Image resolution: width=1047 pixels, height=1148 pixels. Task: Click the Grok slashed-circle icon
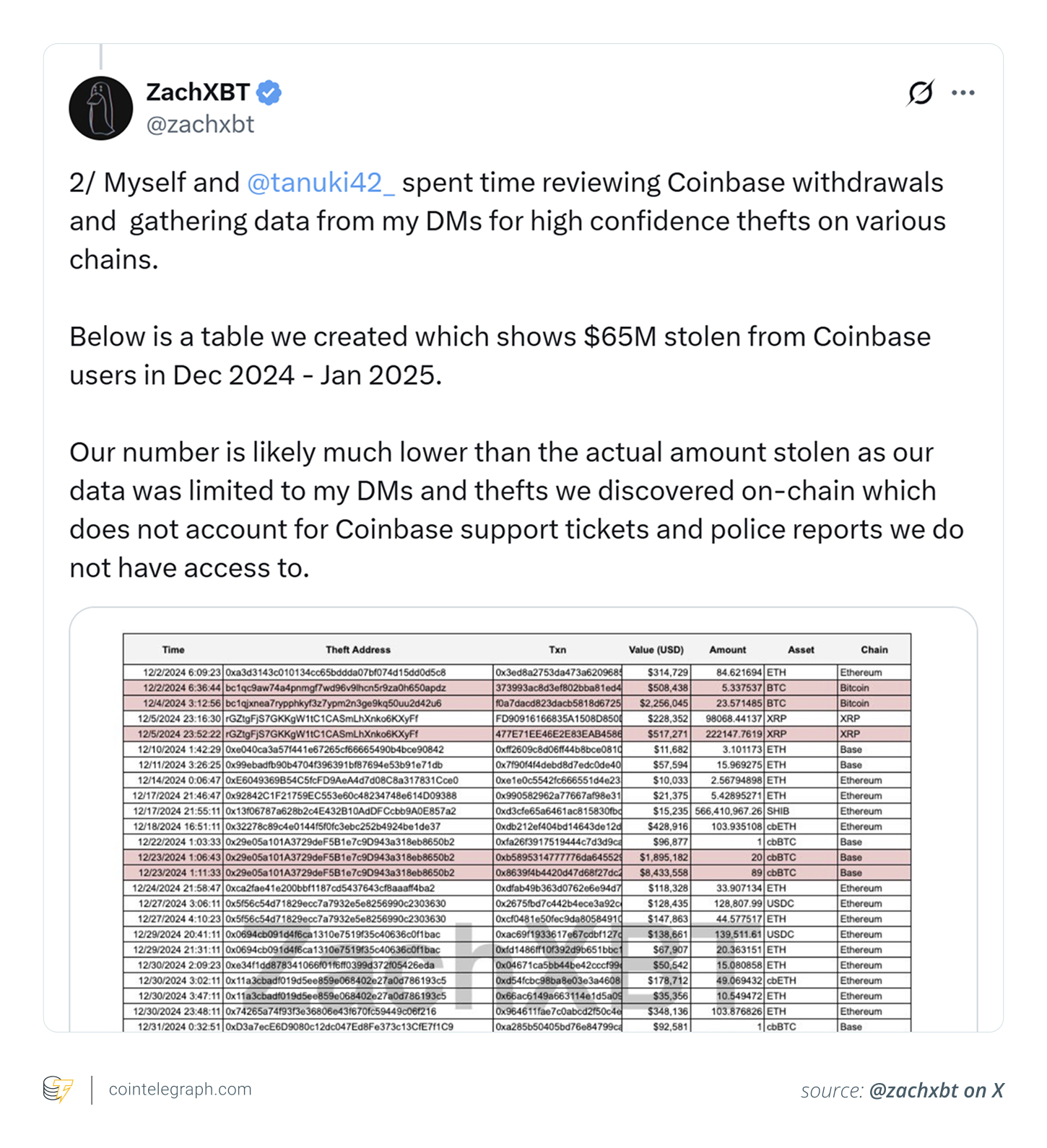pos(921,93)
